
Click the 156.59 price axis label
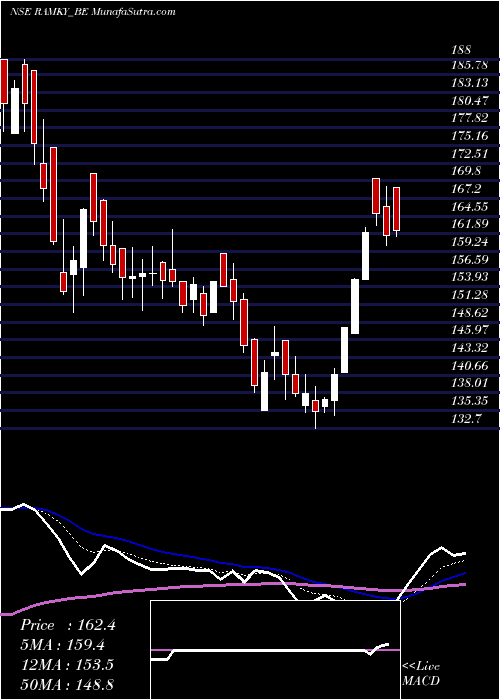pyautogui.click(x=470, y=259)
